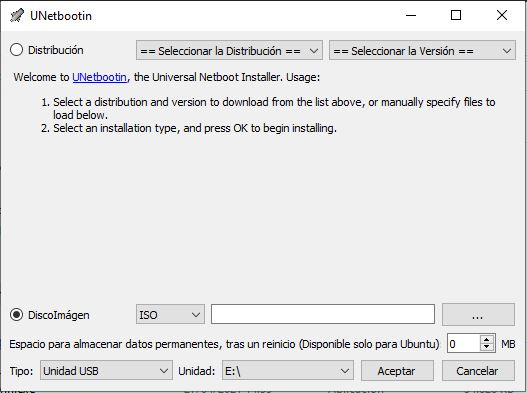Follow the UNetbootin hyperlink

99,77
